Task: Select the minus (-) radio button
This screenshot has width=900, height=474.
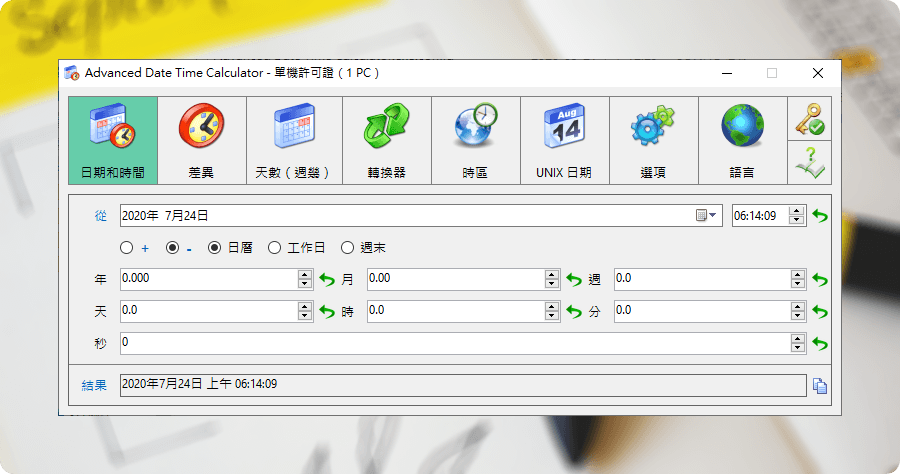Action: pyautogui.click(x=172, y=248)
